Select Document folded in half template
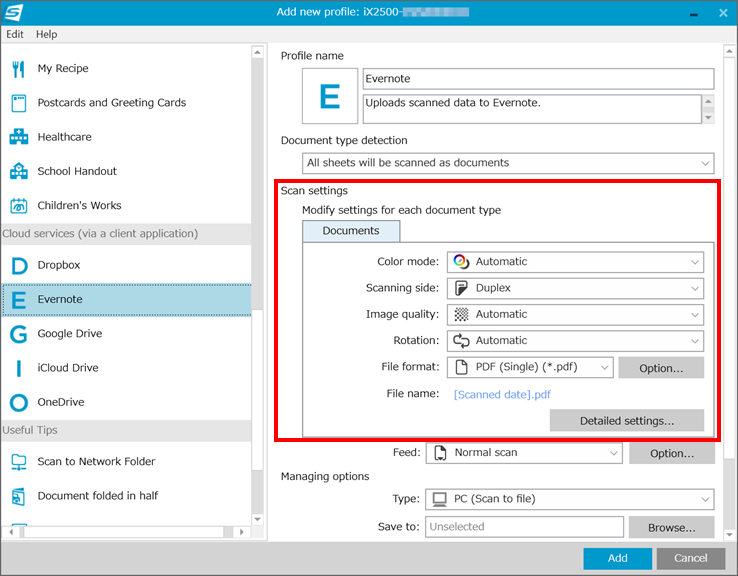 [x=126, y=496]
